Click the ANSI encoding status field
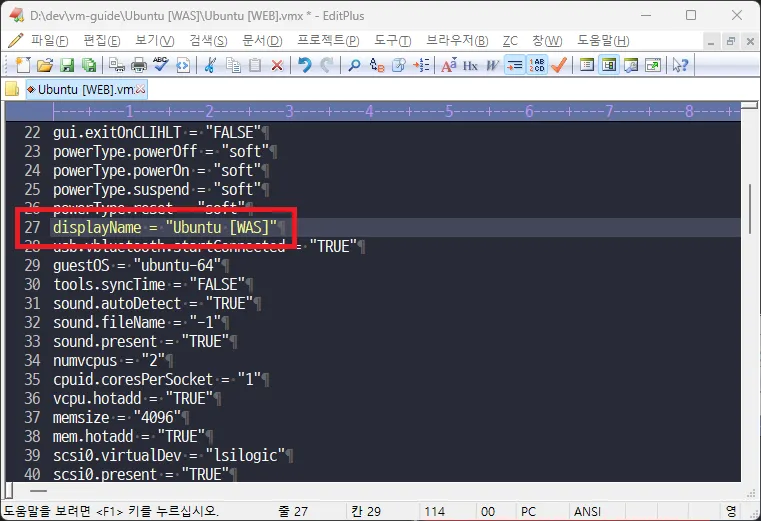 (587, 511)
